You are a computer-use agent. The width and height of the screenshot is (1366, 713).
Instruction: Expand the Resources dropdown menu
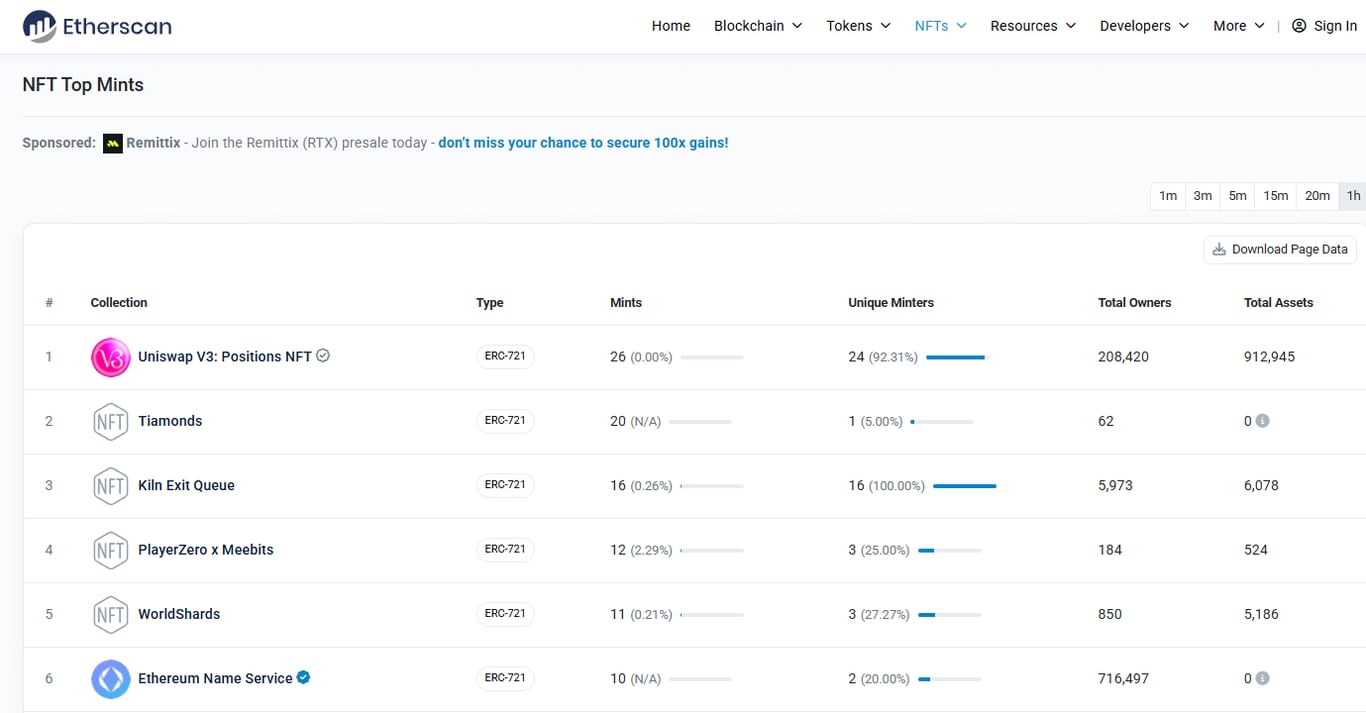pyautogui.click(x=1033, y=26)
